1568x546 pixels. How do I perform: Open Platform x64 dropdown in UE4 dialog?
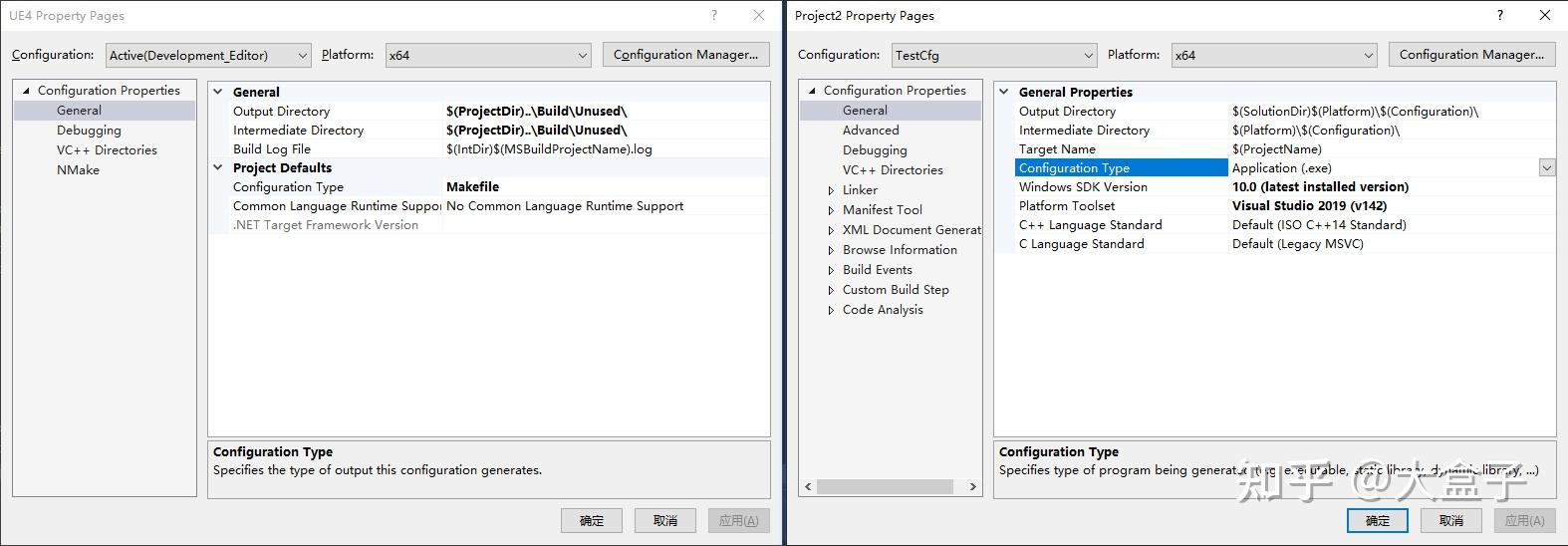583,56
